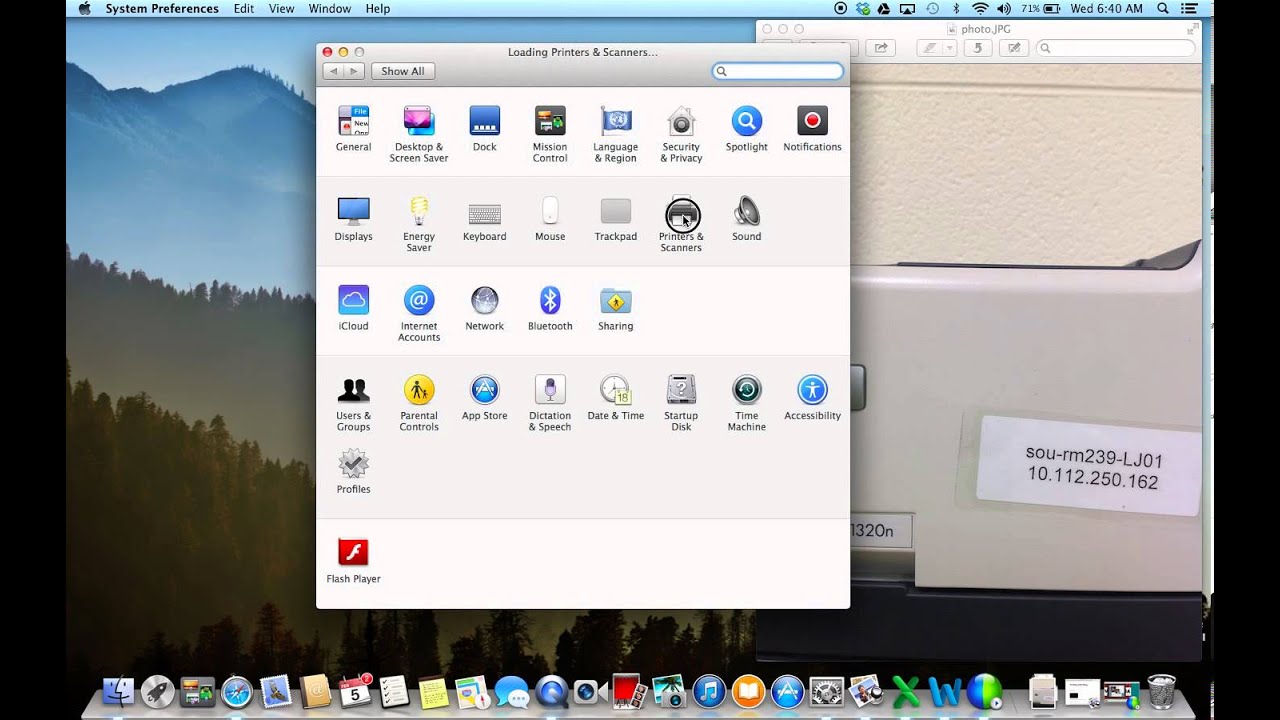Open the Trackpad preferences pane
The width and height of the screenshot is (1280, 720).
click(x=615, y=219)
